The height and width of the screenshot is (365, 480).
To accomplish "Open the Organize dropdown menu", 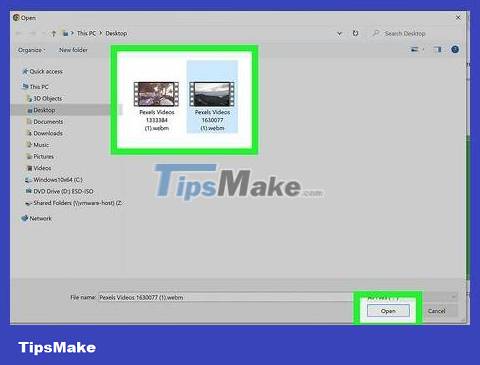I will click(x=31, y=50).
